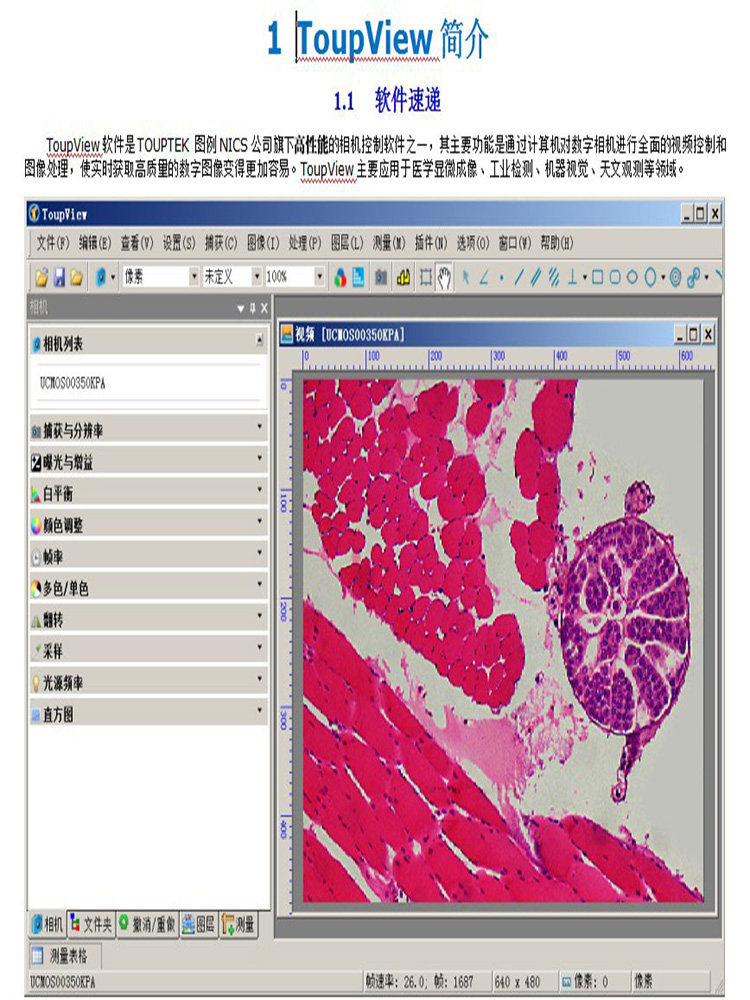This screenshot has height=1000, width=750.
Task: Open the 选项(O) menu
Action: tap(473, 243)
